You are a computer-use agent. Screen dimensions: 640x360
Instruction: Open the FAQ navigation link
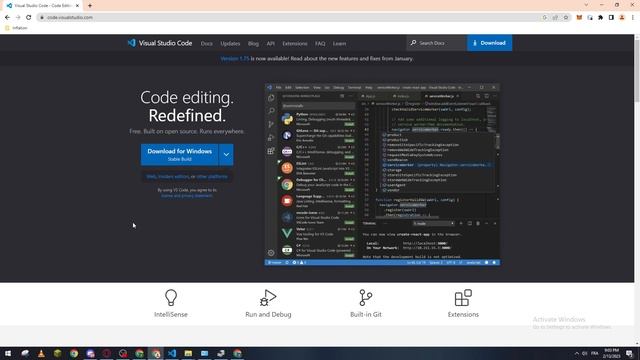pyautogui.click(x=320, y=44)
